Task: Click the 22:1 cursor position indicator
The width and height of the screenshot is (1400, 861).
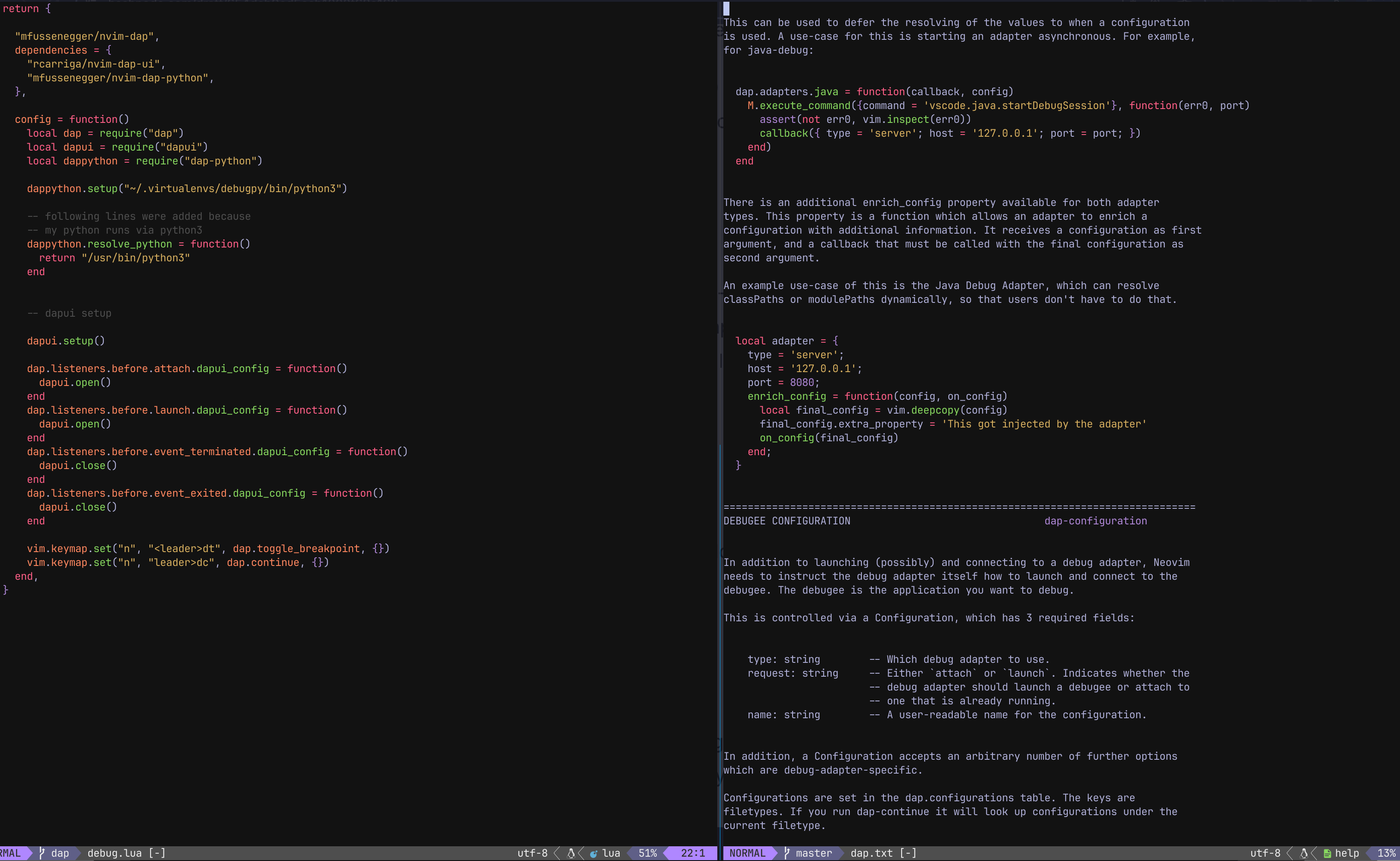Action: pos(692,853)
